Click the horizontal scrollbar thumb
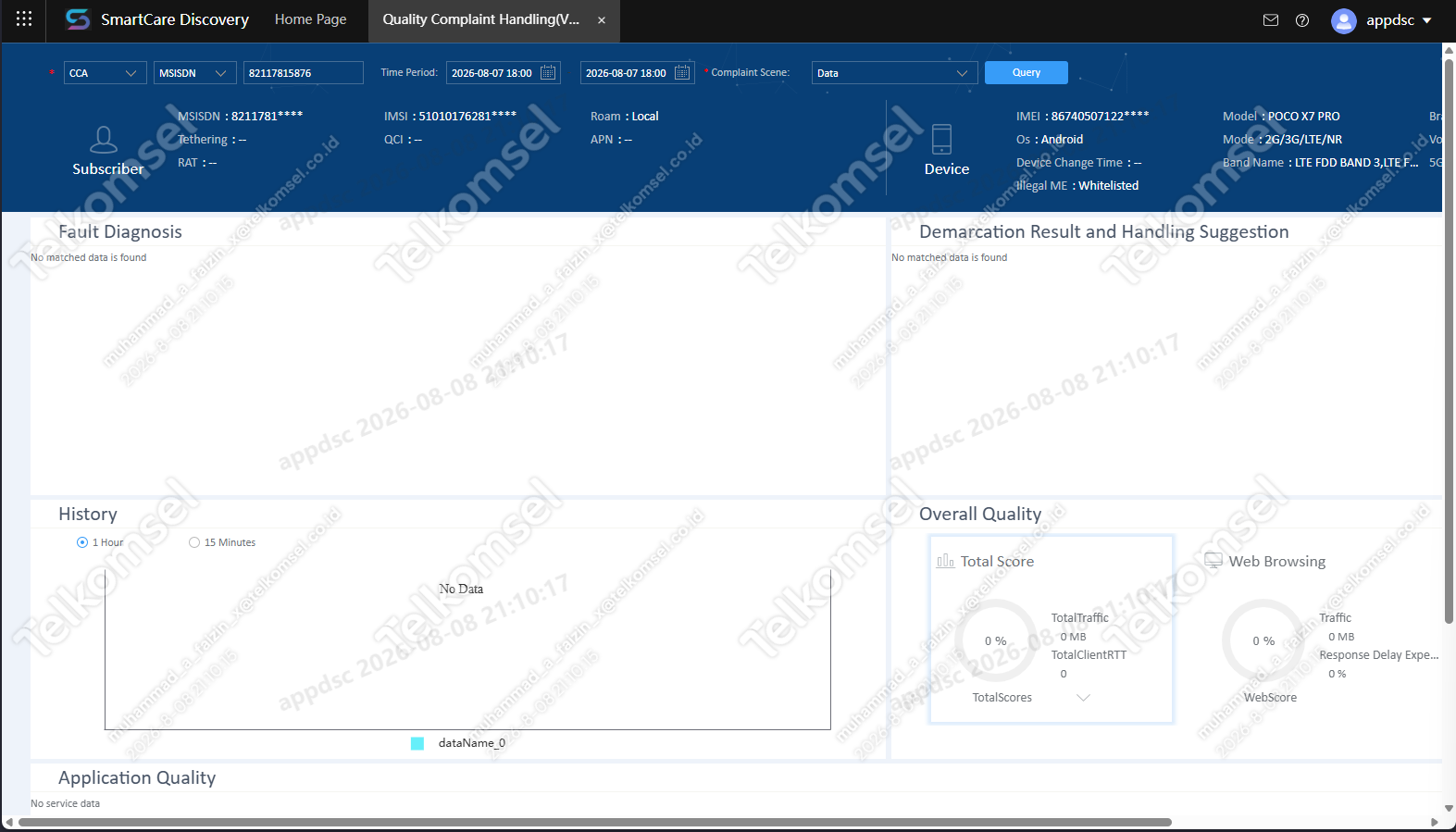The image size is (1456, 832). tap(595, 822)
